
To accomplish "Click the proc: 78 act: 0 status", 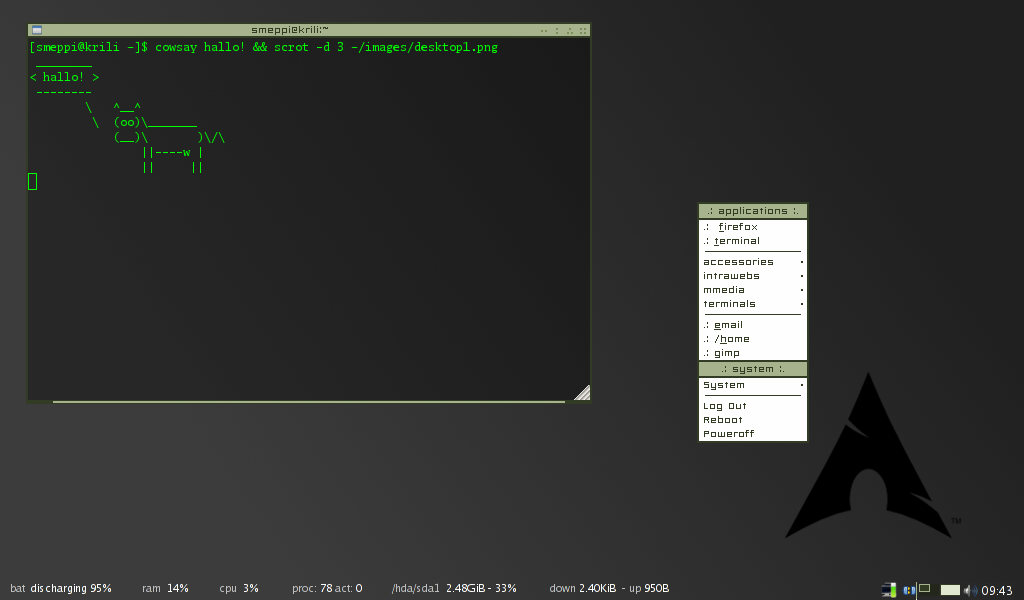I will [327, 588].
